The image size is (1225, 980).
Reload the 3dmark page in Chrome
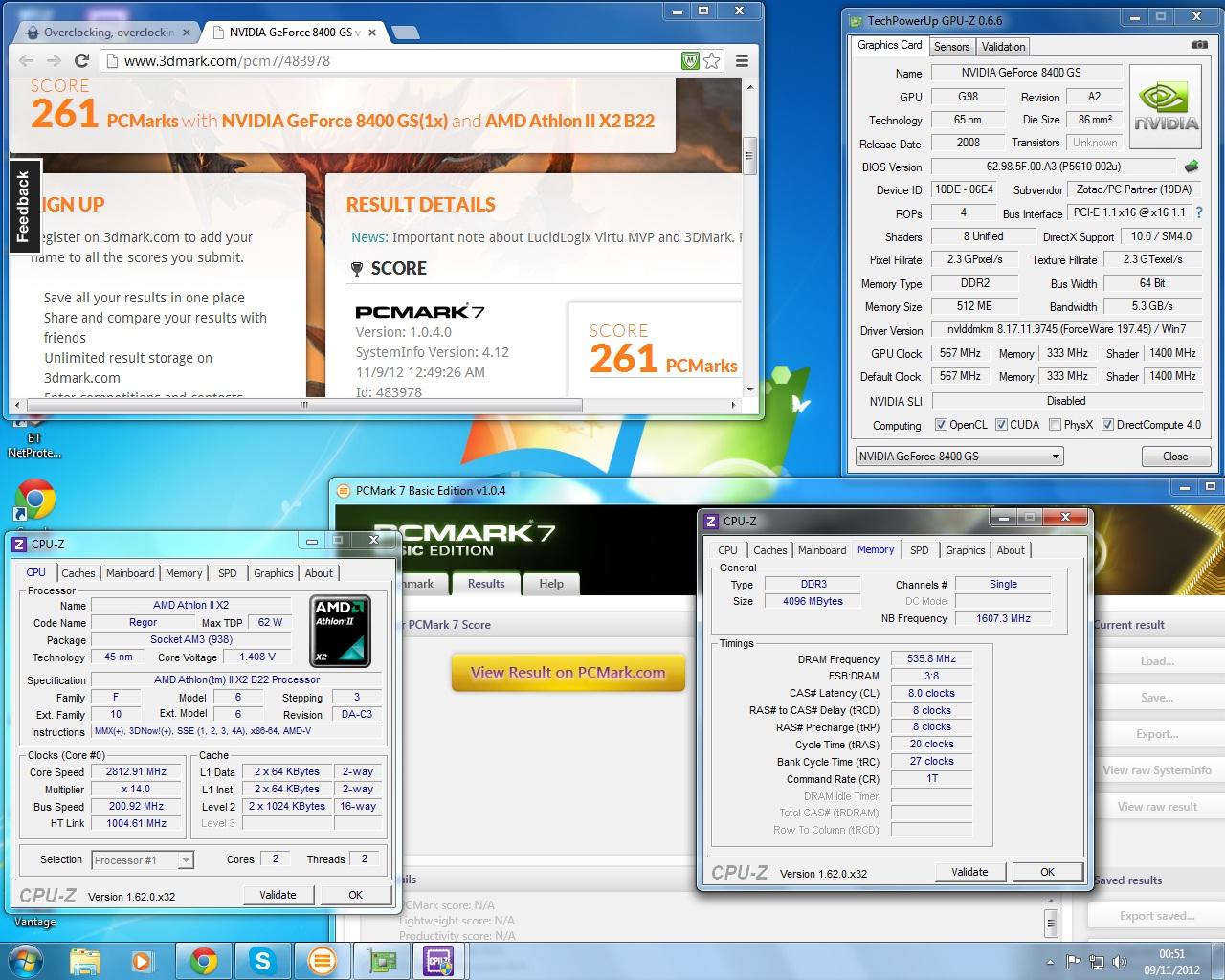pos(82,60)
